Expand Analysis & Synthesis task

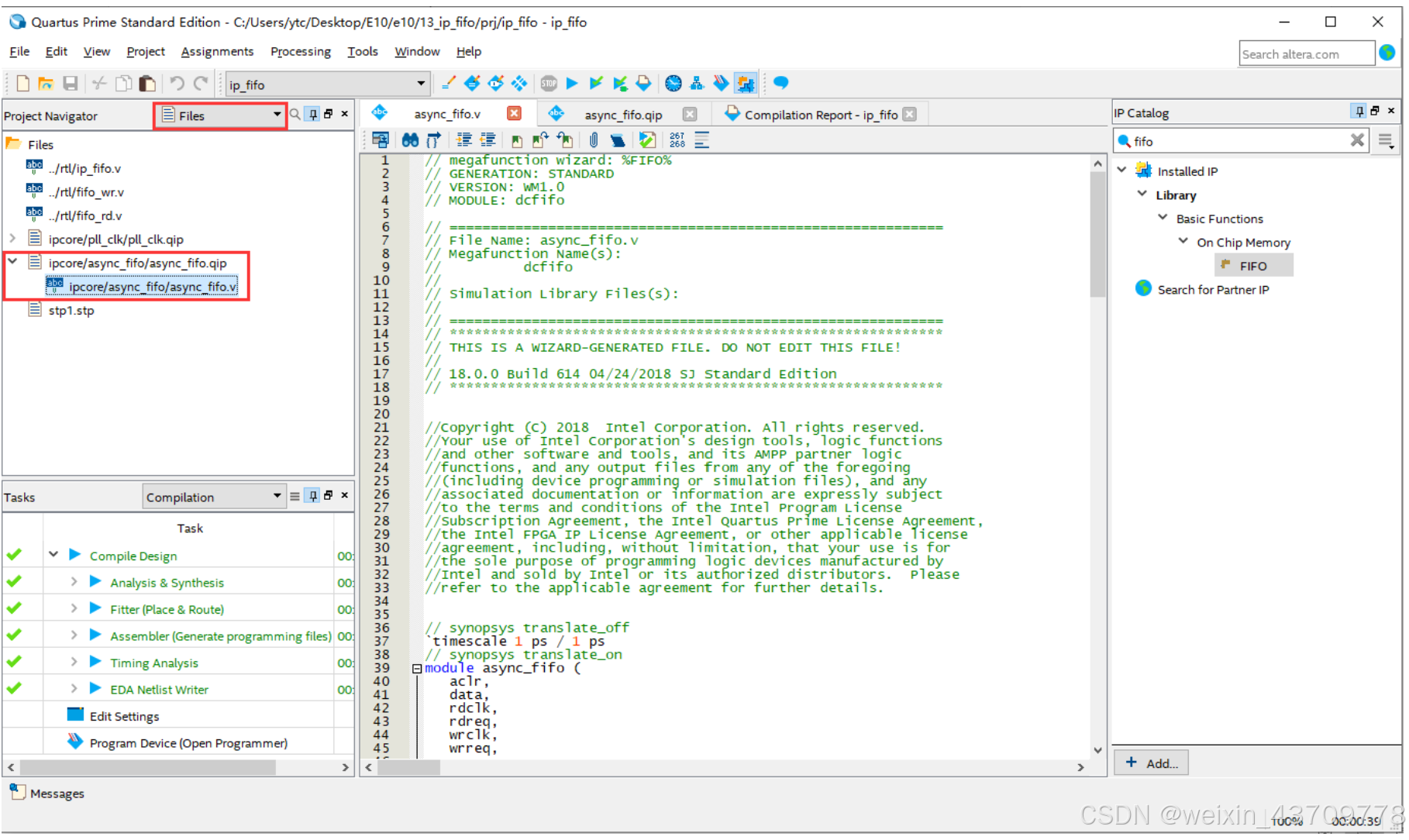tap(74, 581)
